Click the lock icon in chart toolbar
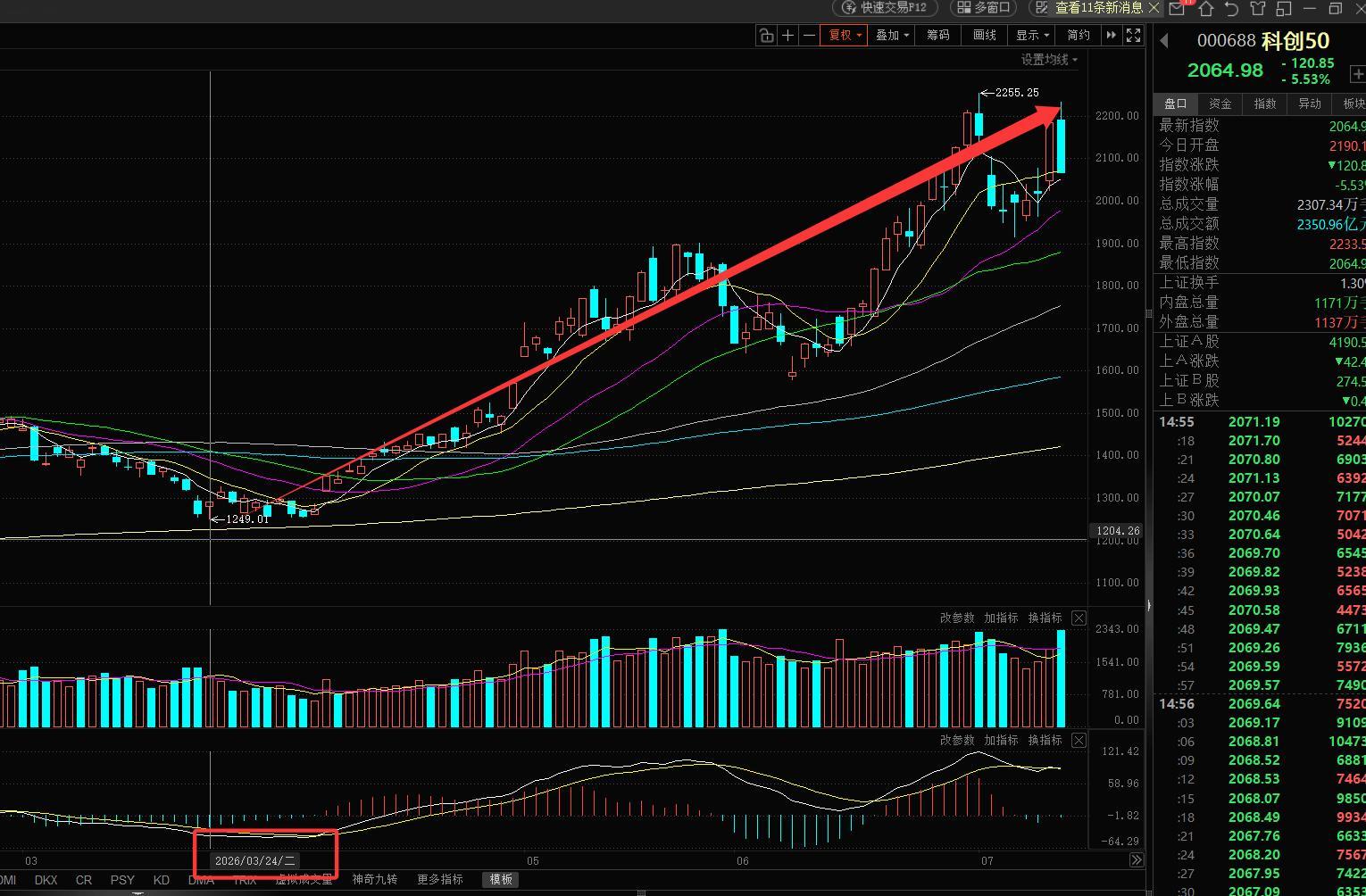The image size is (1366, 896). [x=766, y=35]
